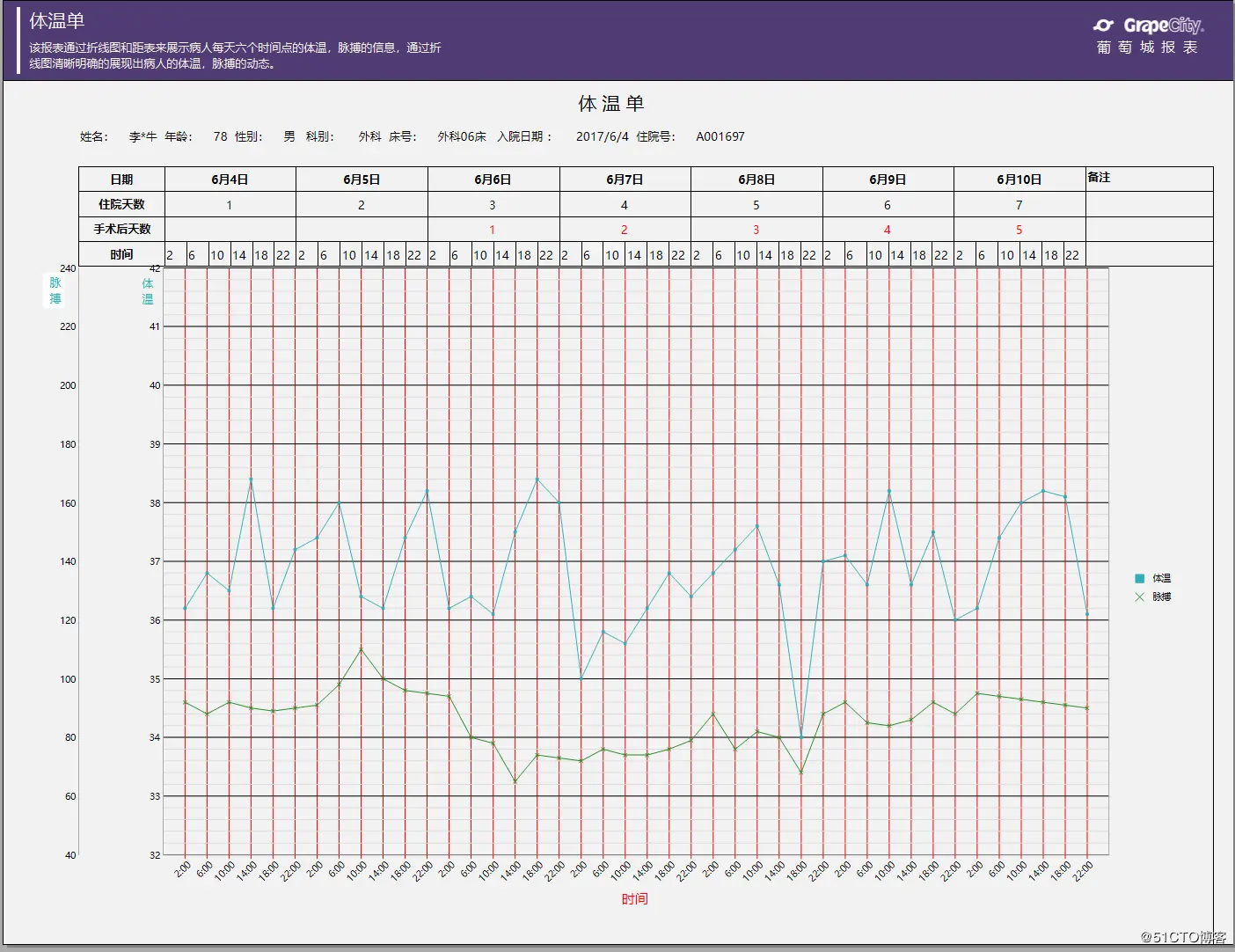Click the 日期 row header cell

(x=121, y=179)
